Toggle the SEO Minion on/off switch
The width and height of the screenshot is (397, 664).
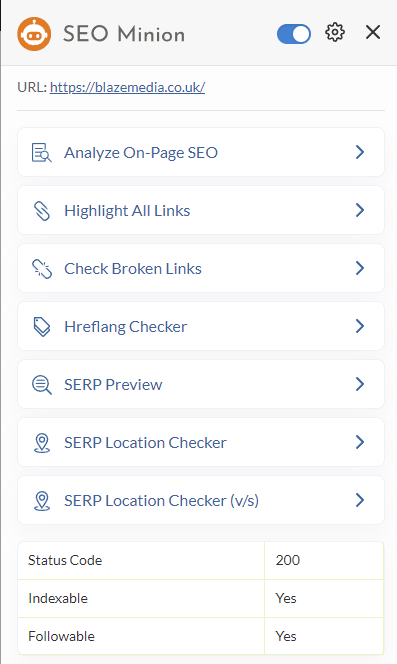coord(294,33)
